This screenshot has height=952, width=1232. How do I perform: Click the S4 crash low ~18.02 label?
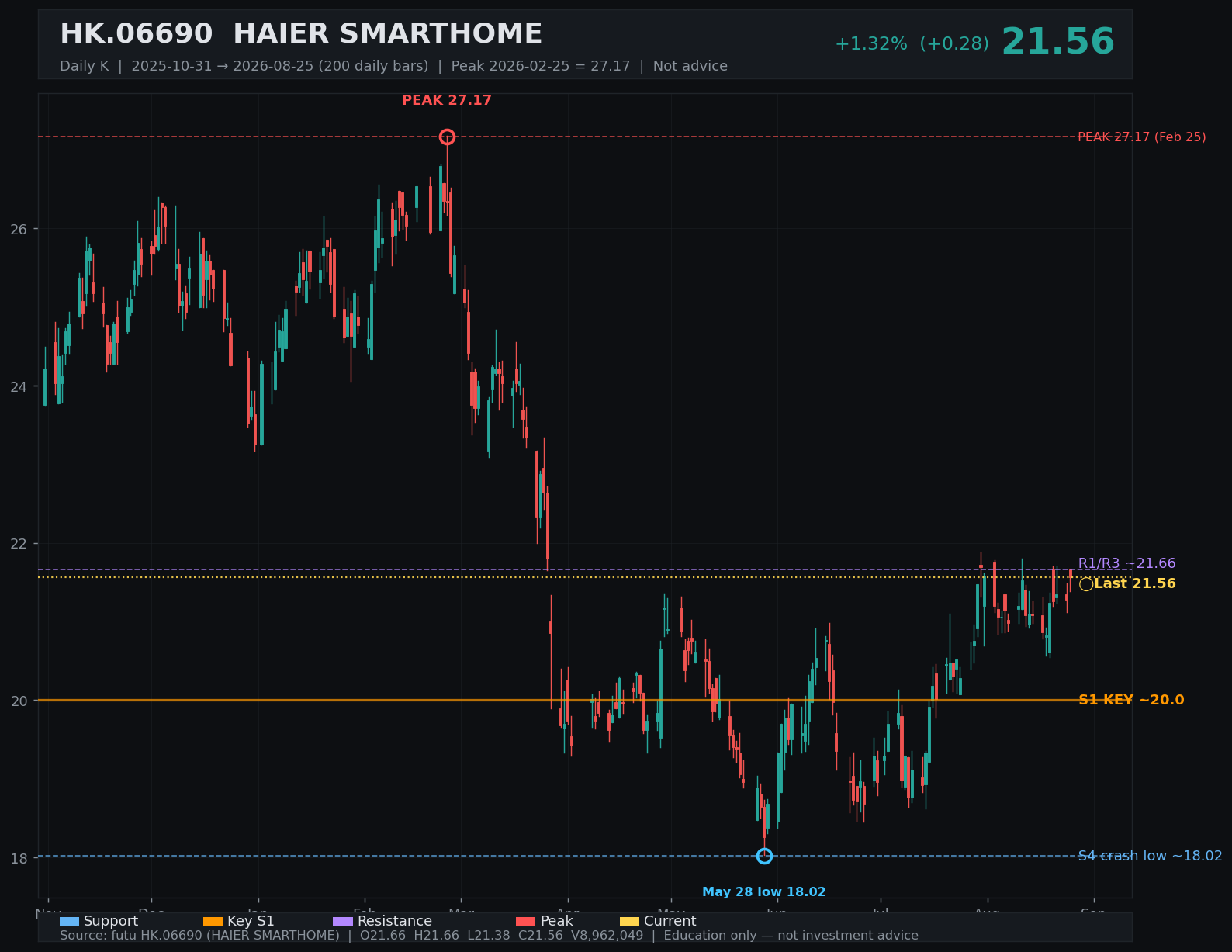(1150, 856)
